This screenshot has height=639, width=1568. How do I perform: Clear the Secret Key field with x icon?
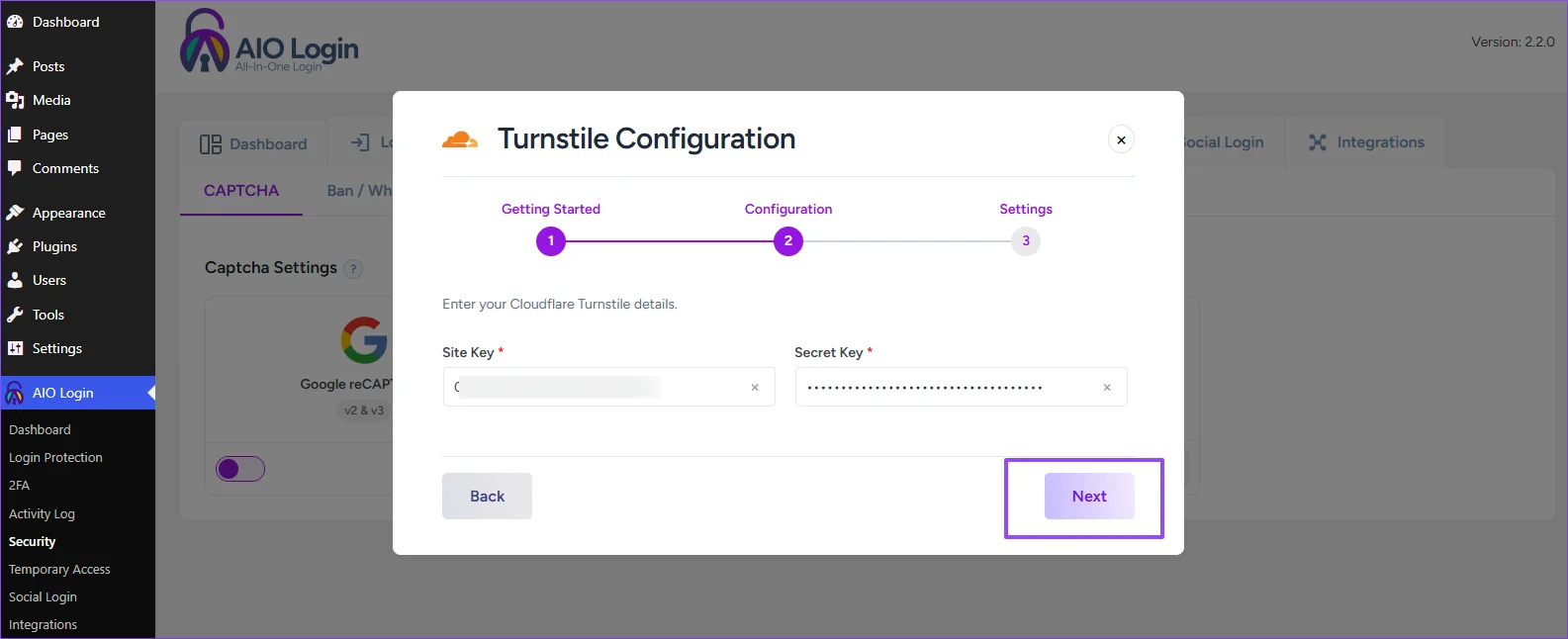click(1107, 388)
